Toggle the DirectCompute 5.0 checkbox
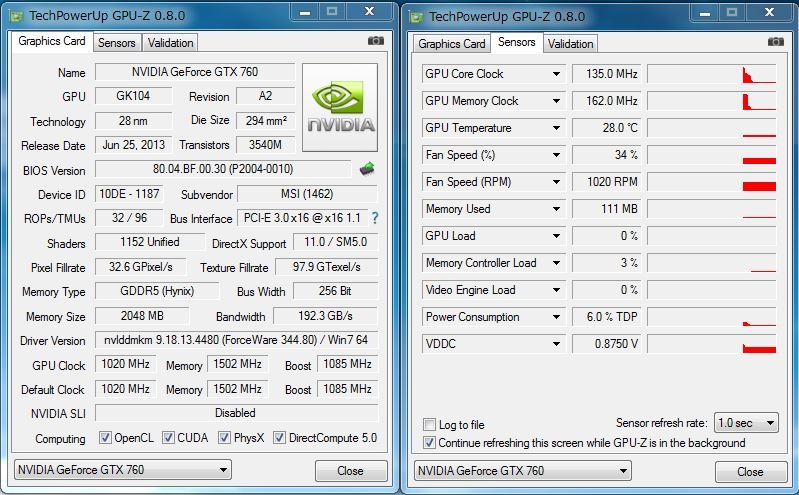The height and width of the screenshot is (495, 799). tap(279, 437)
